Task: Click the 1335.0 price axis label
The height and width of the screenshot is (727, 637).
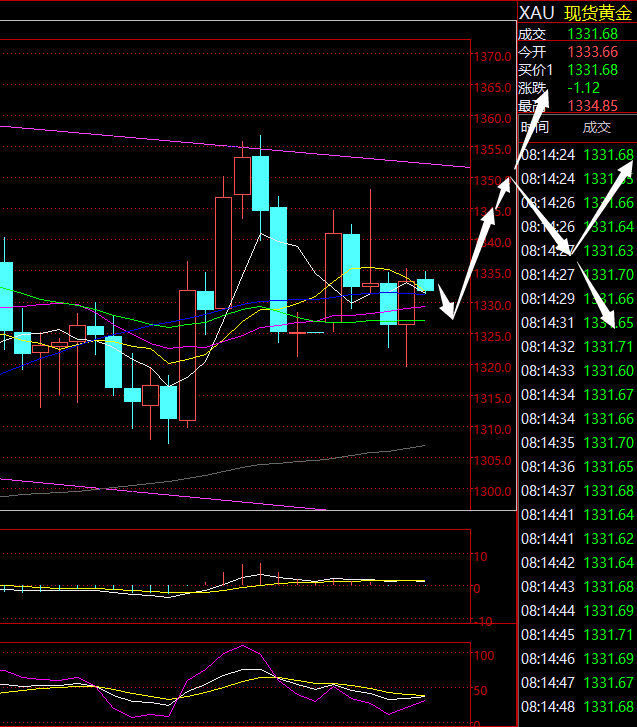Action: click(493, 274)
